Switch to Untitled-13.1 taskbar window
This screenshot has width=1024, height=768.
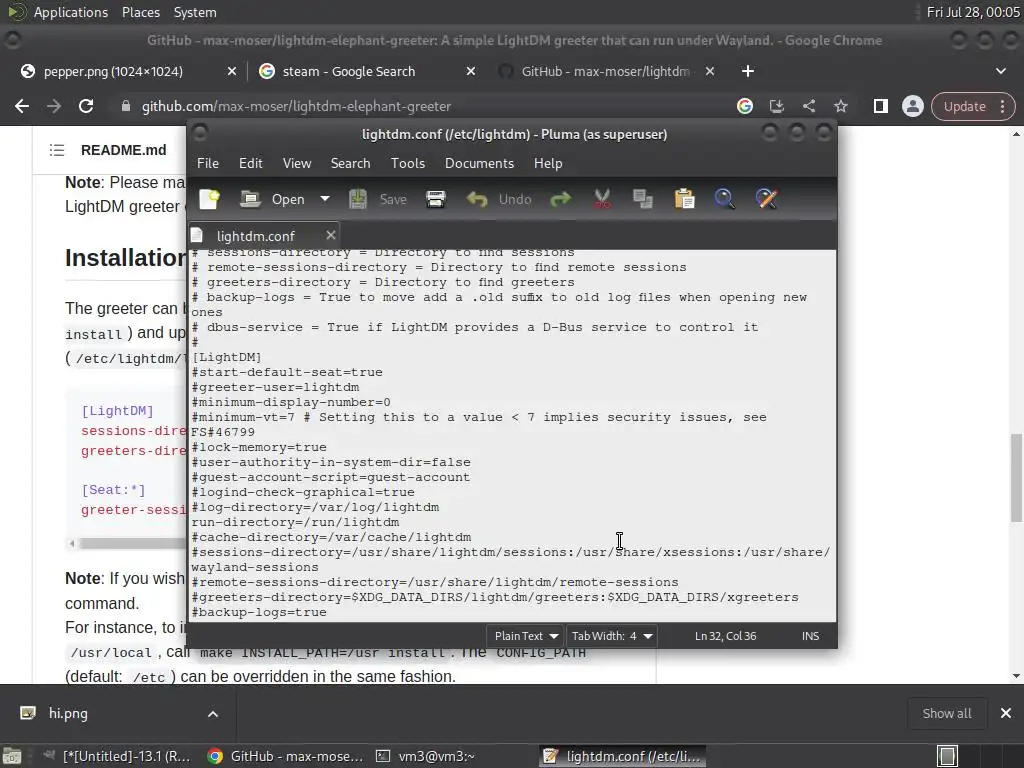click(x=116, y=756)
